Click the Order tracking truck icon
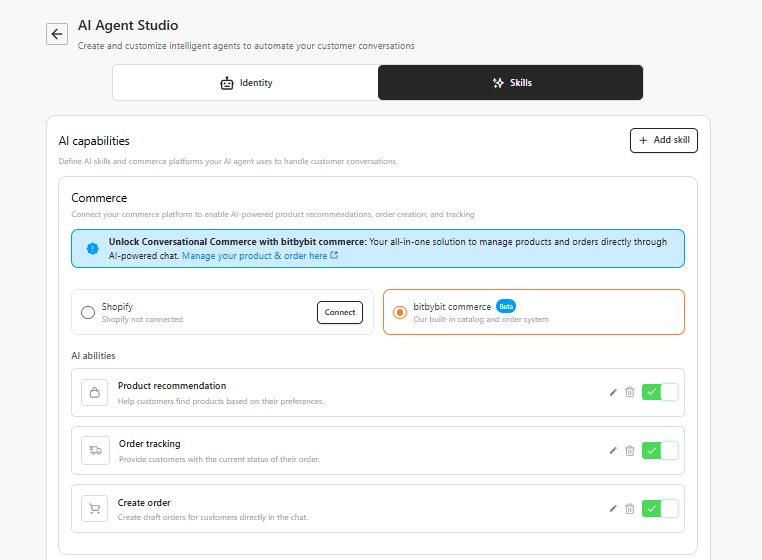 point(95,451)
